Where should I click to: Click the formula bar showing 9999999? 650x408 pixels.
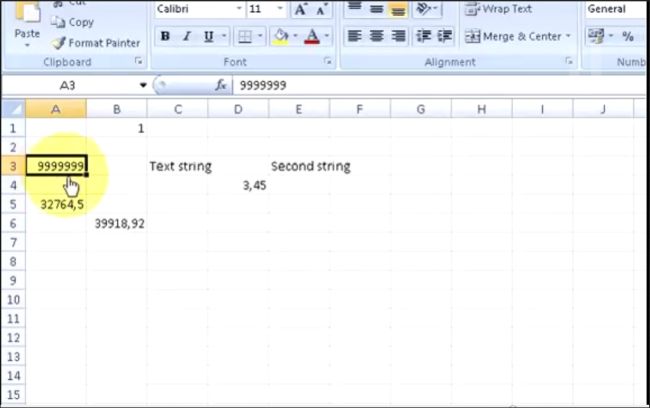[439, 85]
